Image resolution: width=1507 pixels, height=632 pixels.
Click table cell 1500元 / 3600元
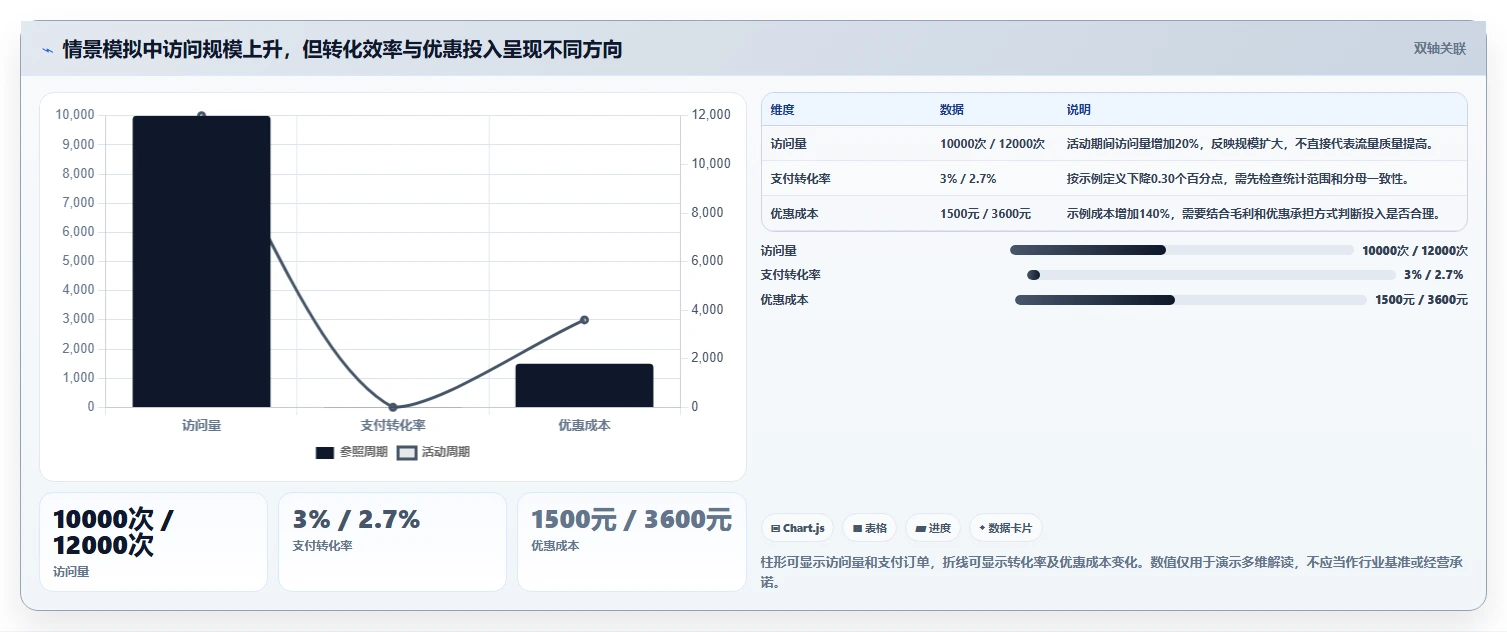click(985, 214)
